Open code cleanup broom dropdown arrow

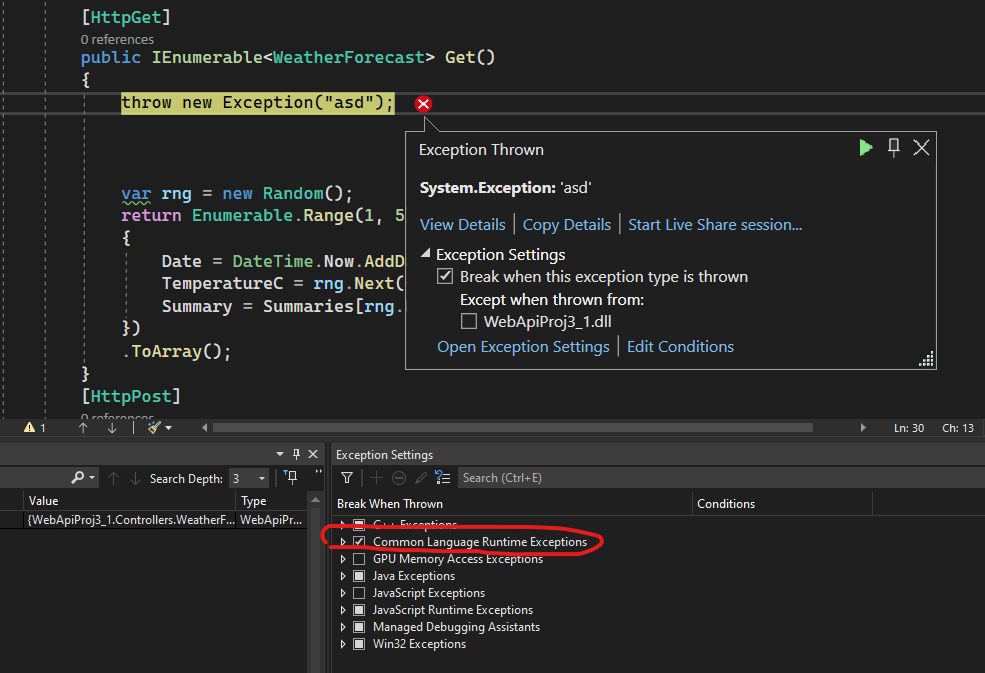pos(168,428)
